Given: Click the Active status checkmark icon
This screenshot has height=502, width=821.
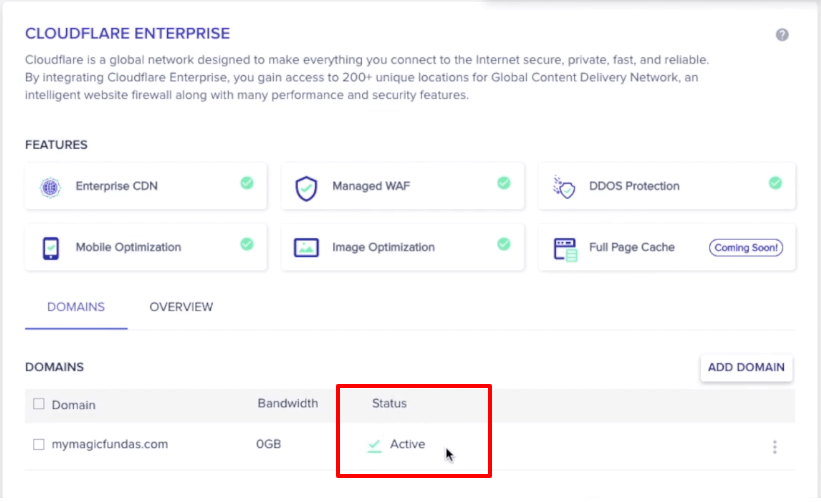Looking at the screenshot, I should 374,445.
